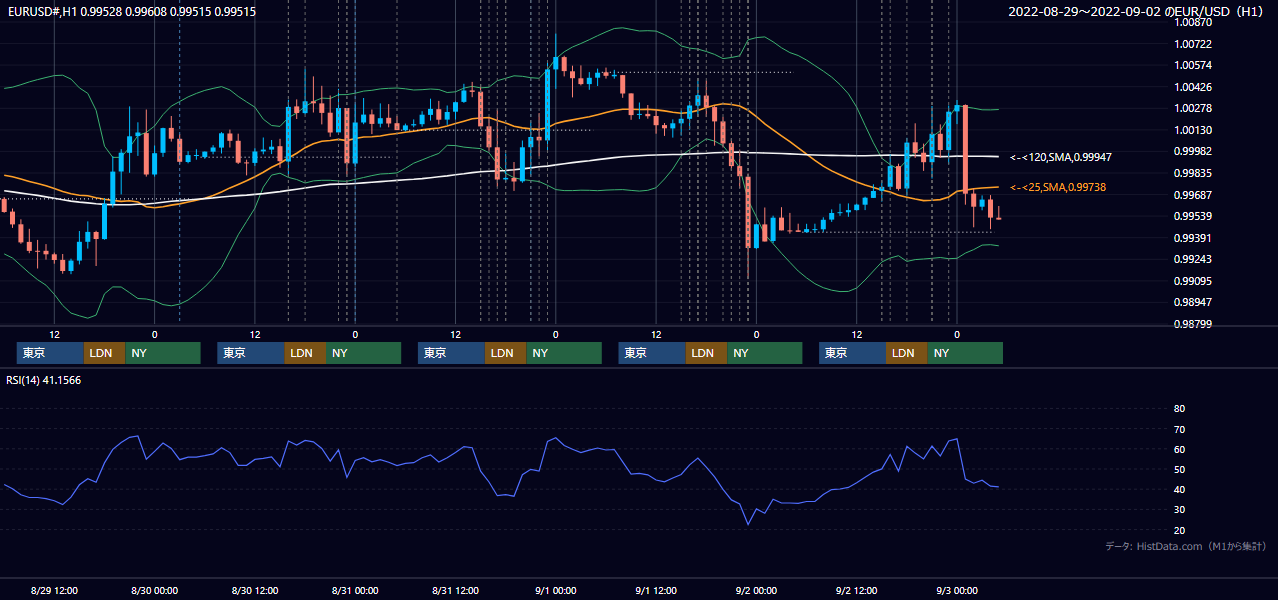Screen dimensions: 1278x600
Task: Click RSI scale level 40
Action: 1179,490
